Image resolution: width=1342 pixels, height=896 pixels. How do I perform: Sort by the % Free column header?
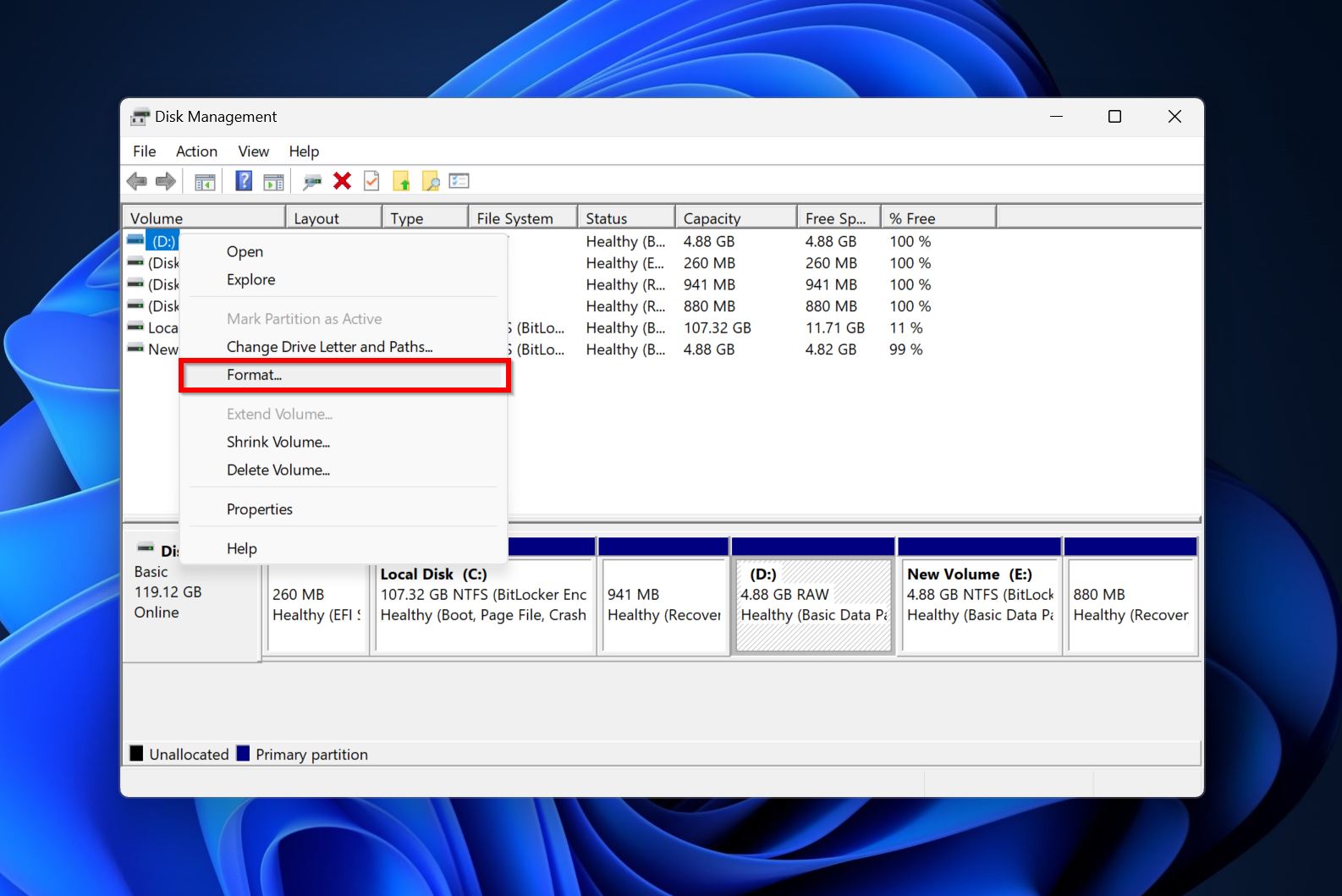(x=938, y=217)
